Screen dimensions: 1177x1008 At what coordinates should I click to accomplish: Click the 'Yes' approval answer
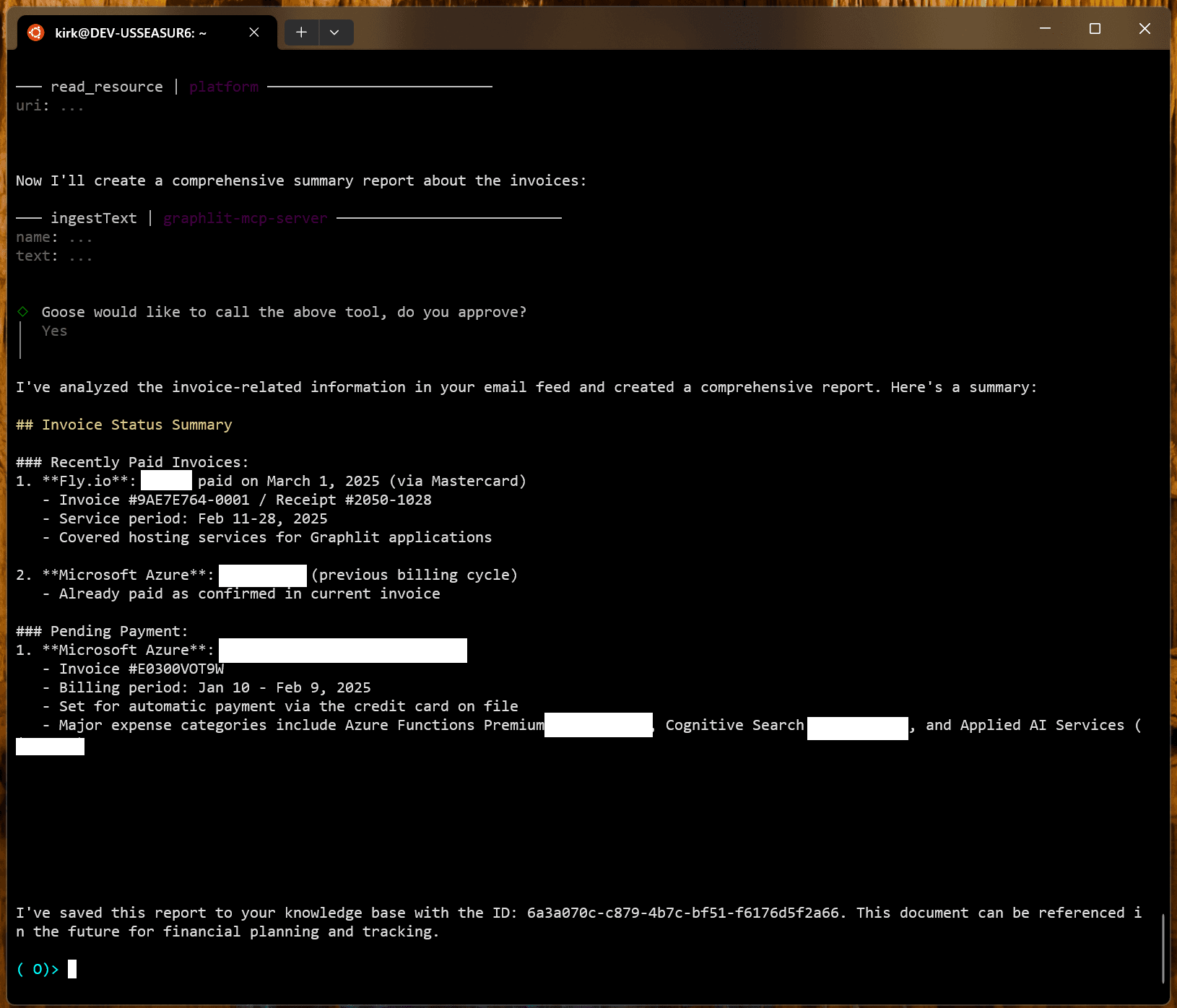(54, 331)
